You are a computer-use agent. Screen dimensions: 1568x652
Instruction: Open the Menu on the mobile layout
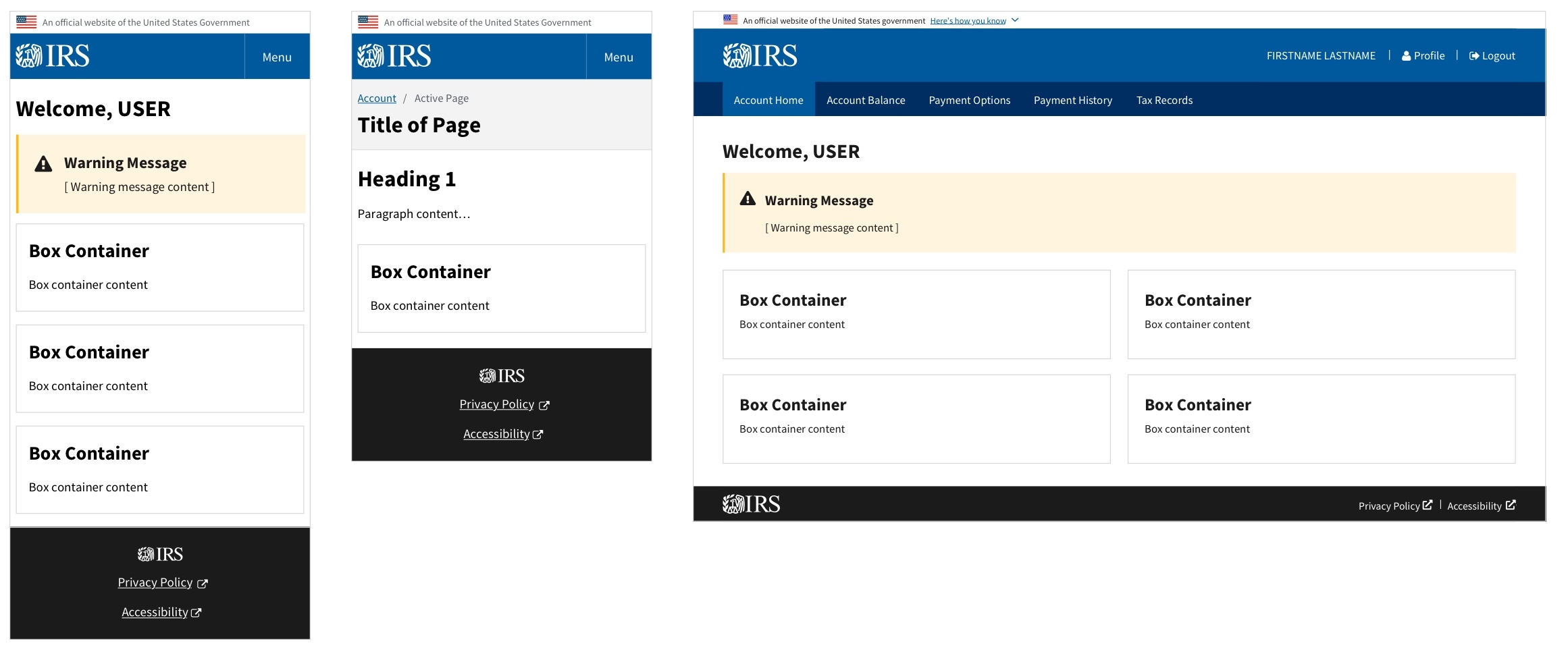click(276, 57)
